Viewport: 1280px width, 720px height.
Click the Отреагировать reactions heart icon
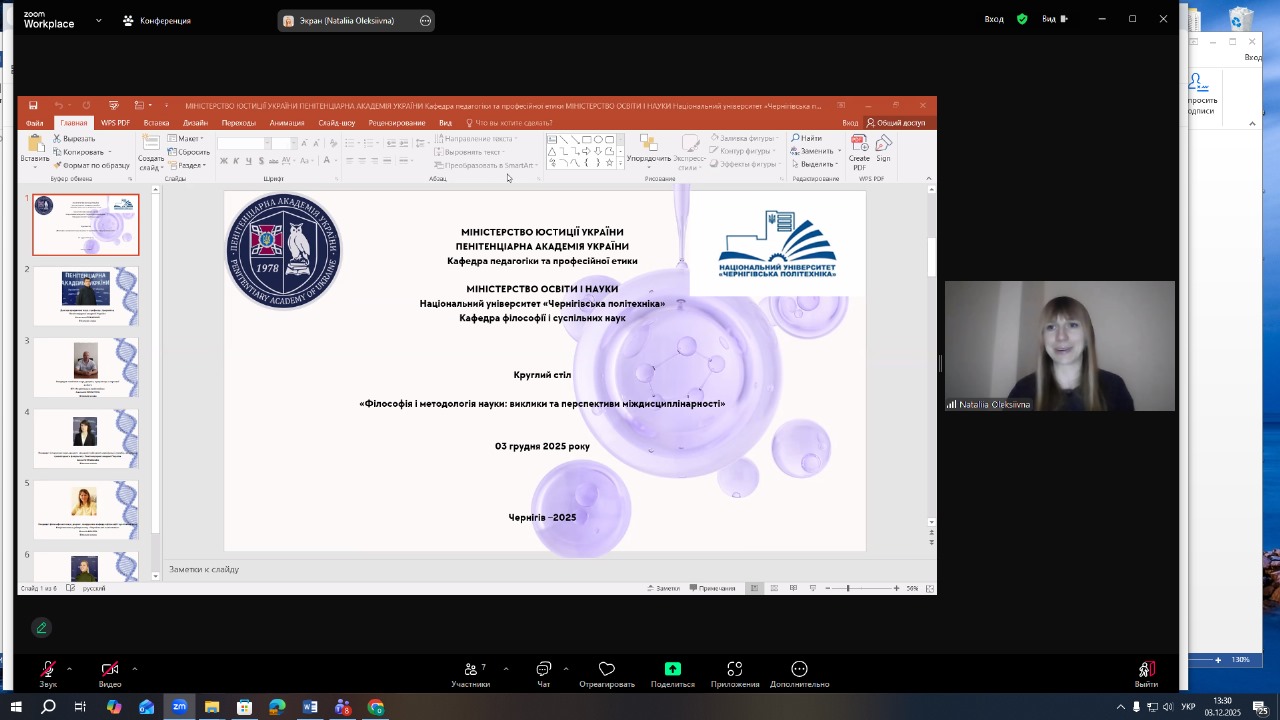tap(607, 670)
